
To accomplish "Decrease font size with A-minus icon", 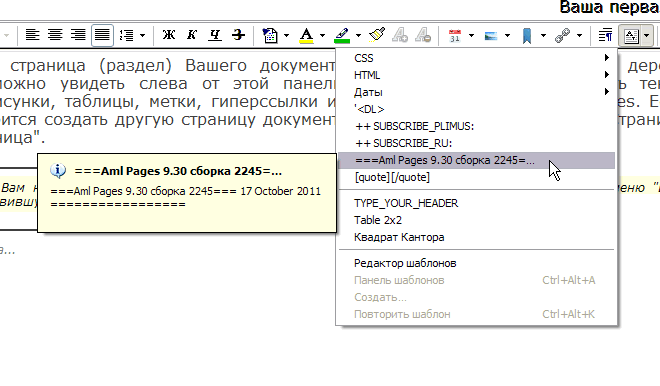I will tap(423, 35).
